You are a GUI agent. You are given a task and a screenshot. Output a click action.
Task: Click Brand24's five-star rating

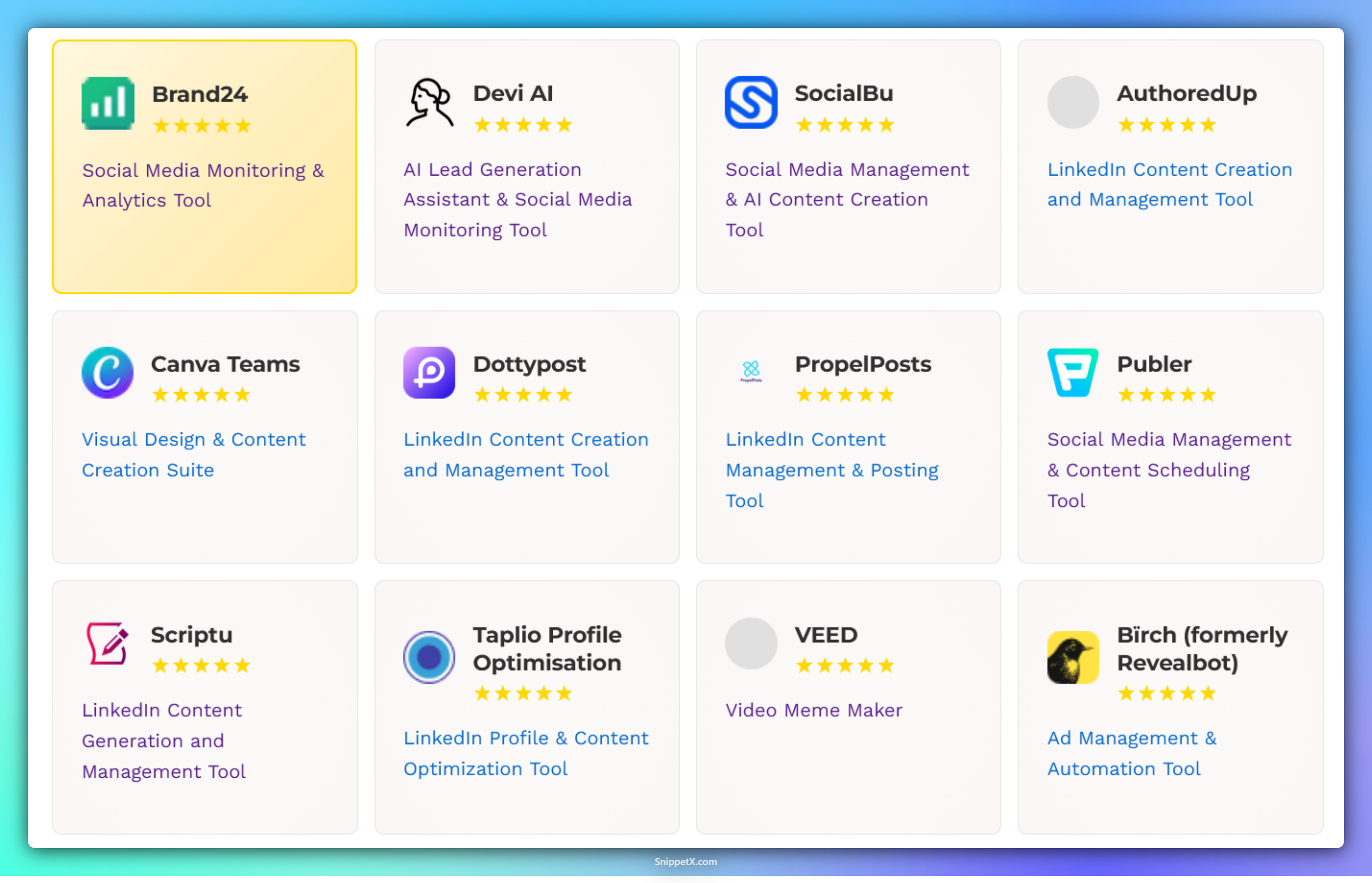[203, 126]
